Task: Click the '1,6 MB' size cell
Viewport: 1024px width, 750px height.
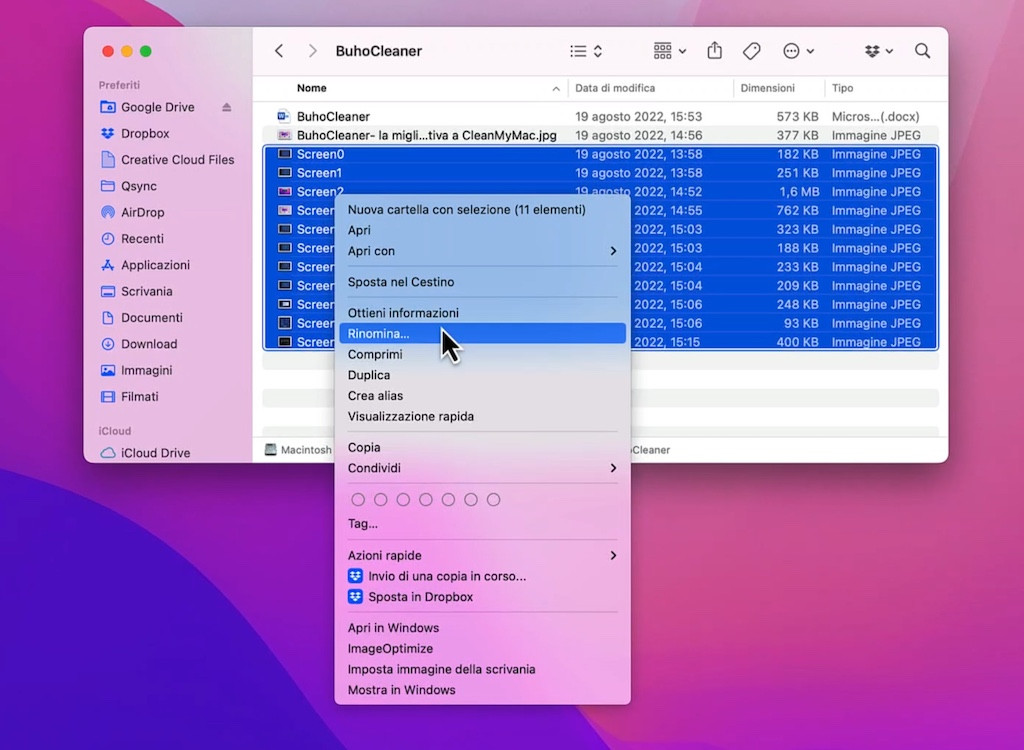Action: 799,192
